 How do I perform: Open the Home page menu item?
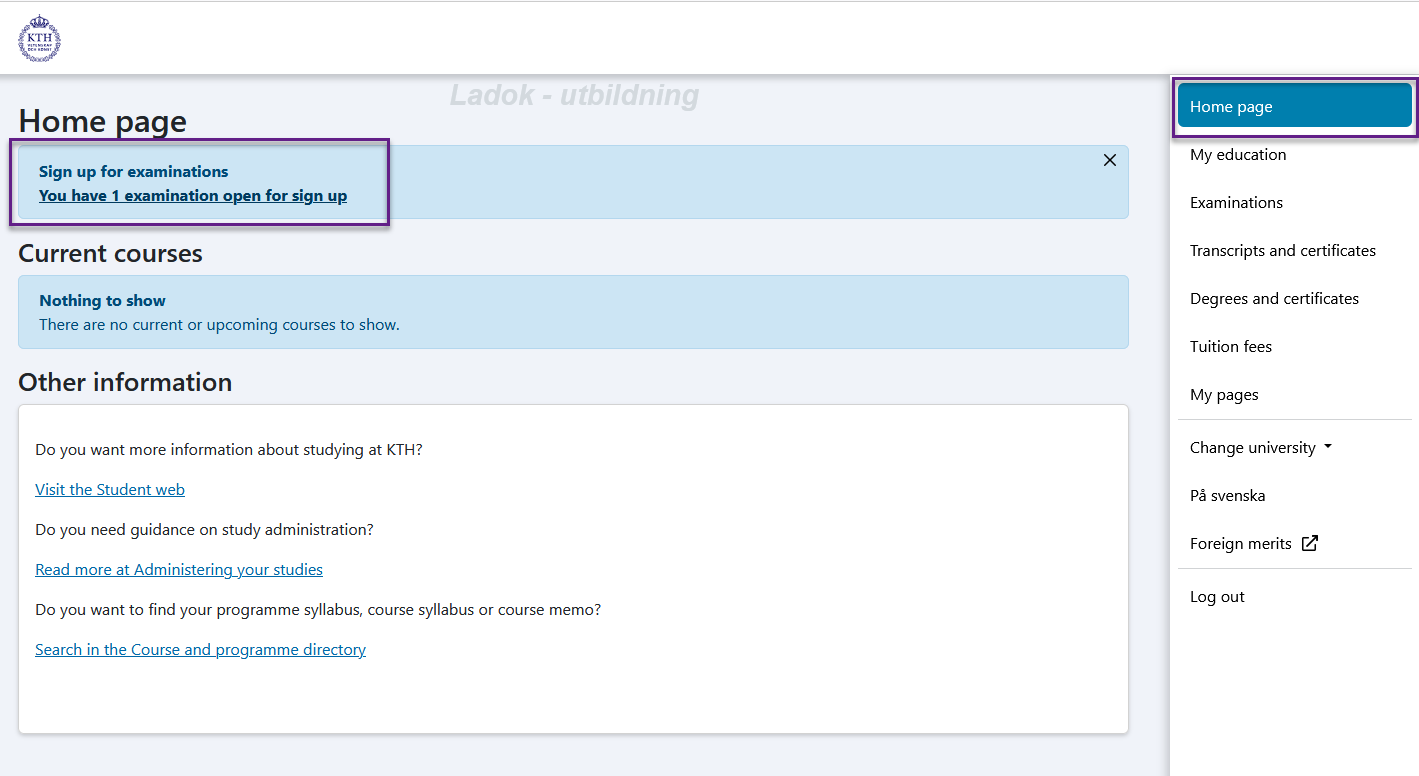(1295, 106)
